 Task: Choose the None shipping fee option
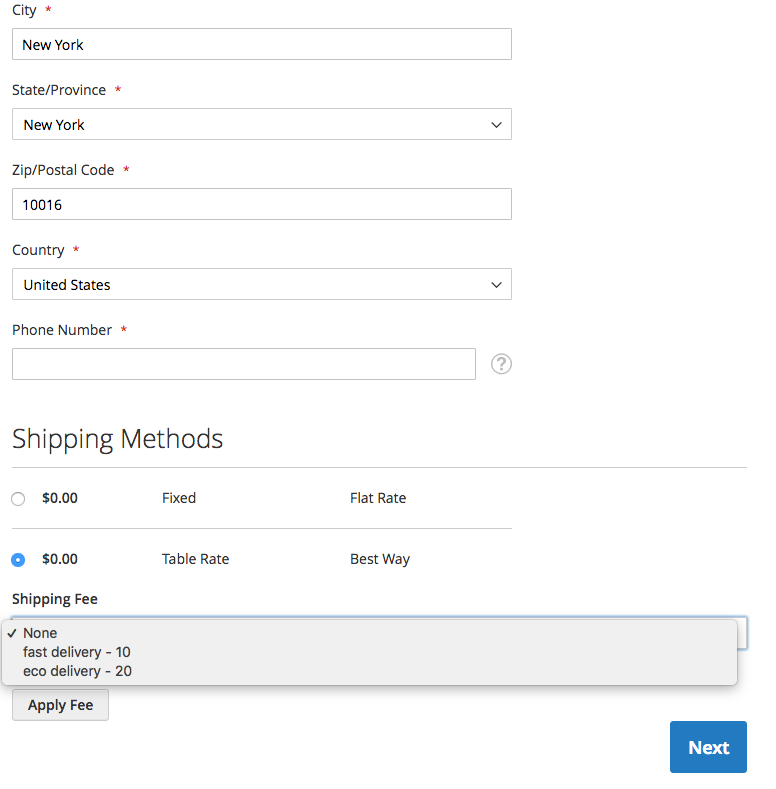tap(369, 633)
